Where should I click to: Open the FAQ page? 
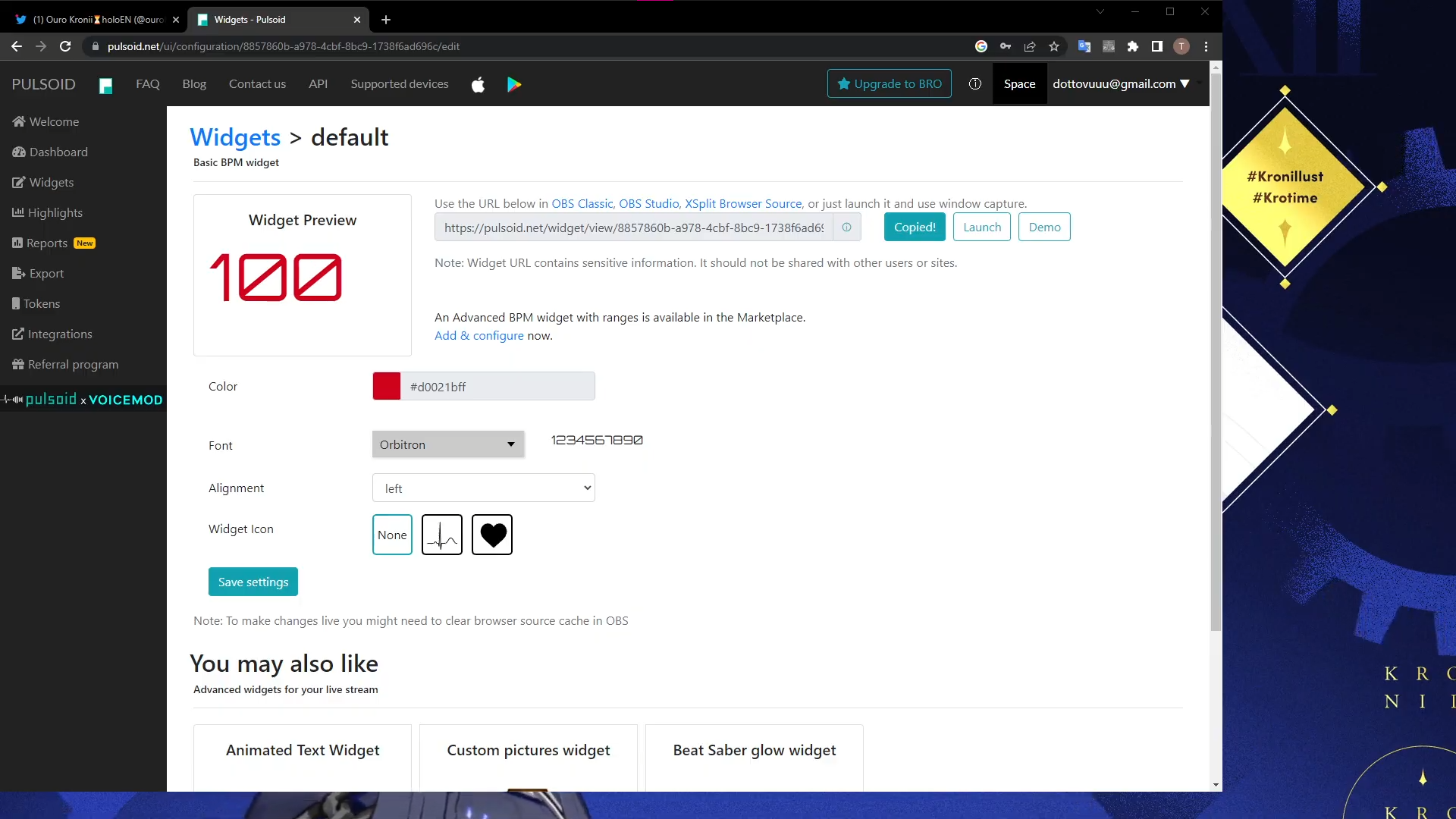(x=148, y=84)
